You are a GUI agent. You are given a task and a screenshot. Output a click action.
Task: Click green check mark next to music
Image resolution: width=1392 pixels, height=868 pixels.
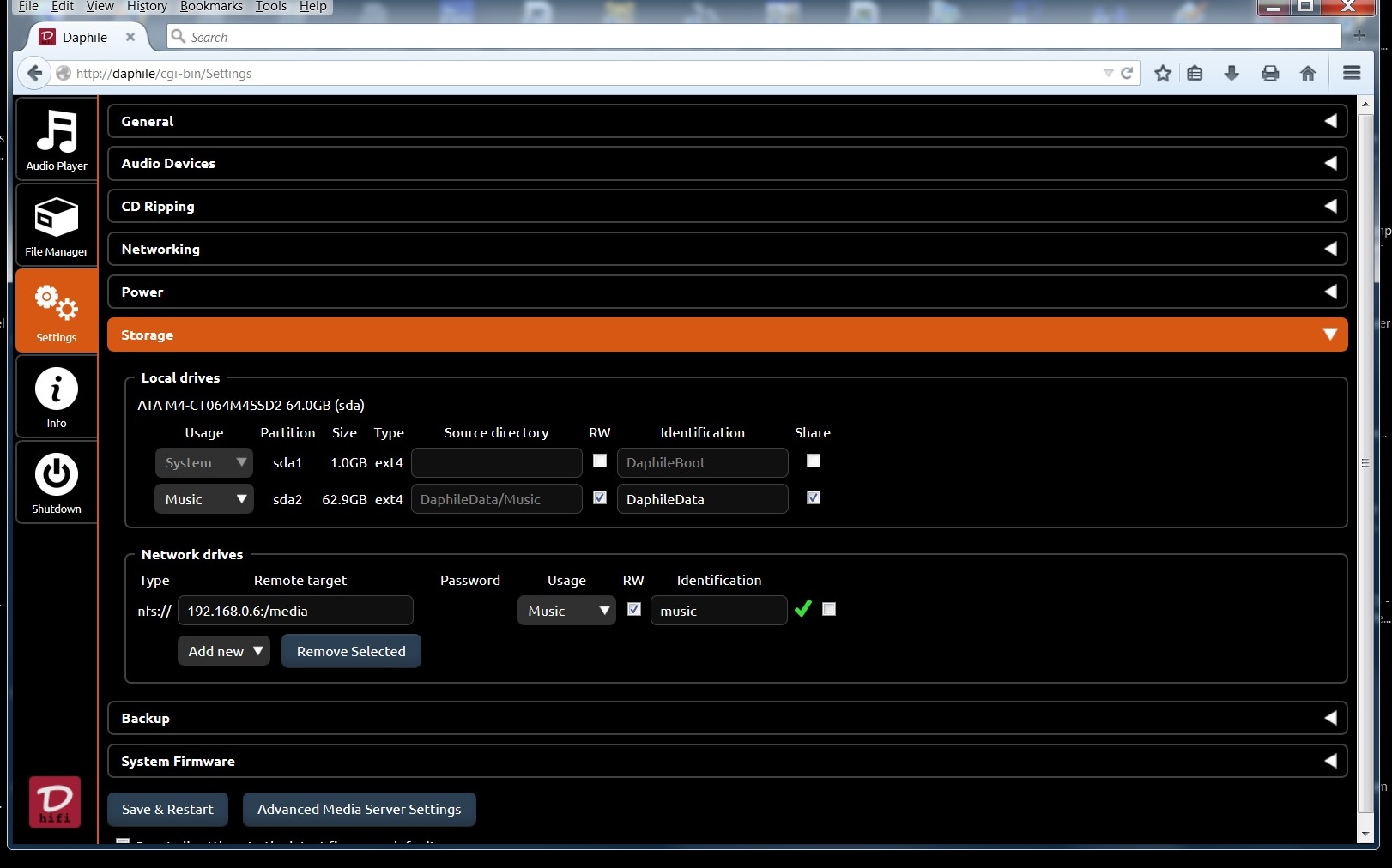803,609
